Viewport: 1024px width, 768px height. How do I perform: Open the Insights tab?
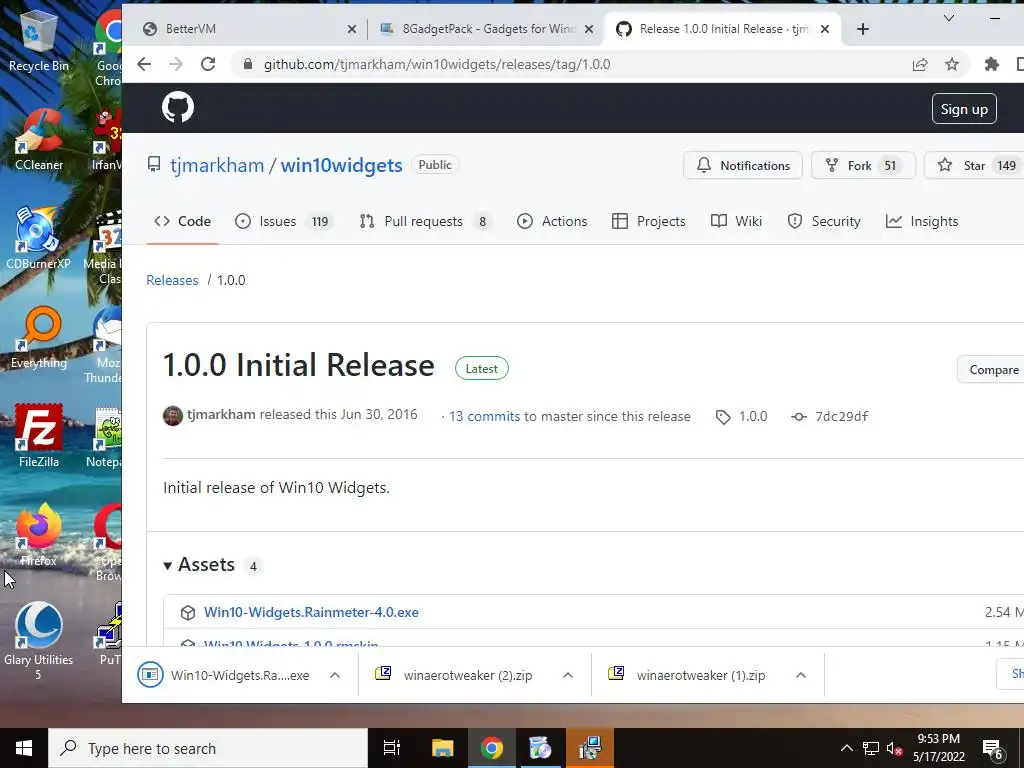921,221
